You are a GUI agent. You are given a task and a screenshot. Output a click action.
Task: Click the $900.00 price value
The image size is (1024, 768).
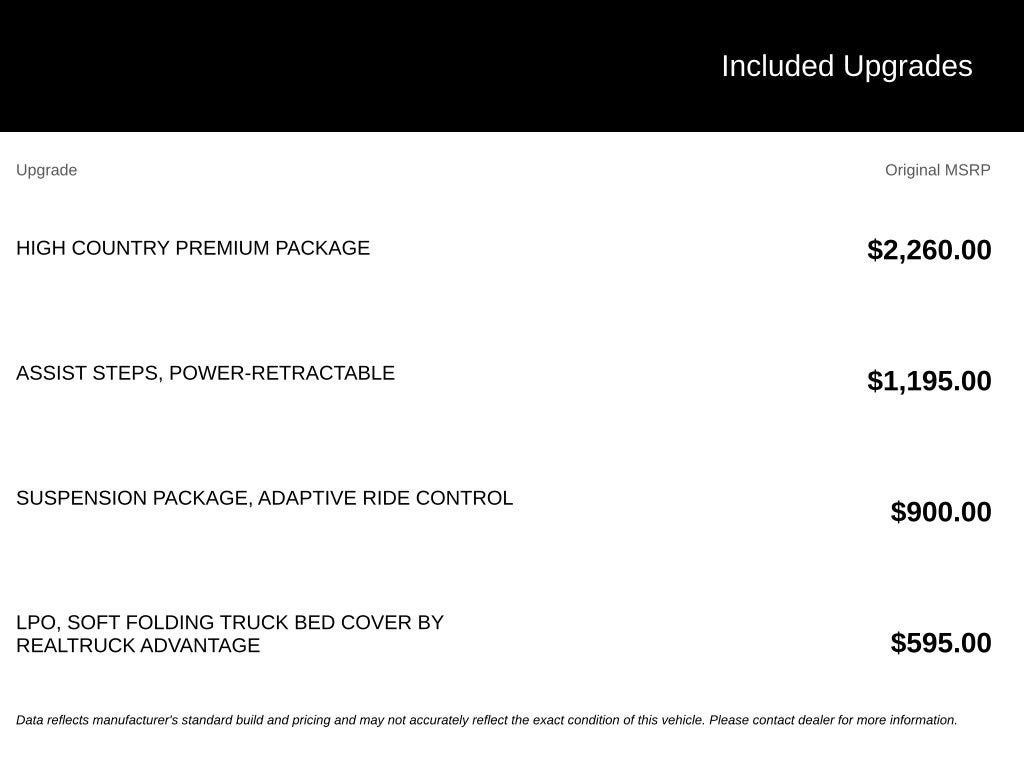point(940,512)
